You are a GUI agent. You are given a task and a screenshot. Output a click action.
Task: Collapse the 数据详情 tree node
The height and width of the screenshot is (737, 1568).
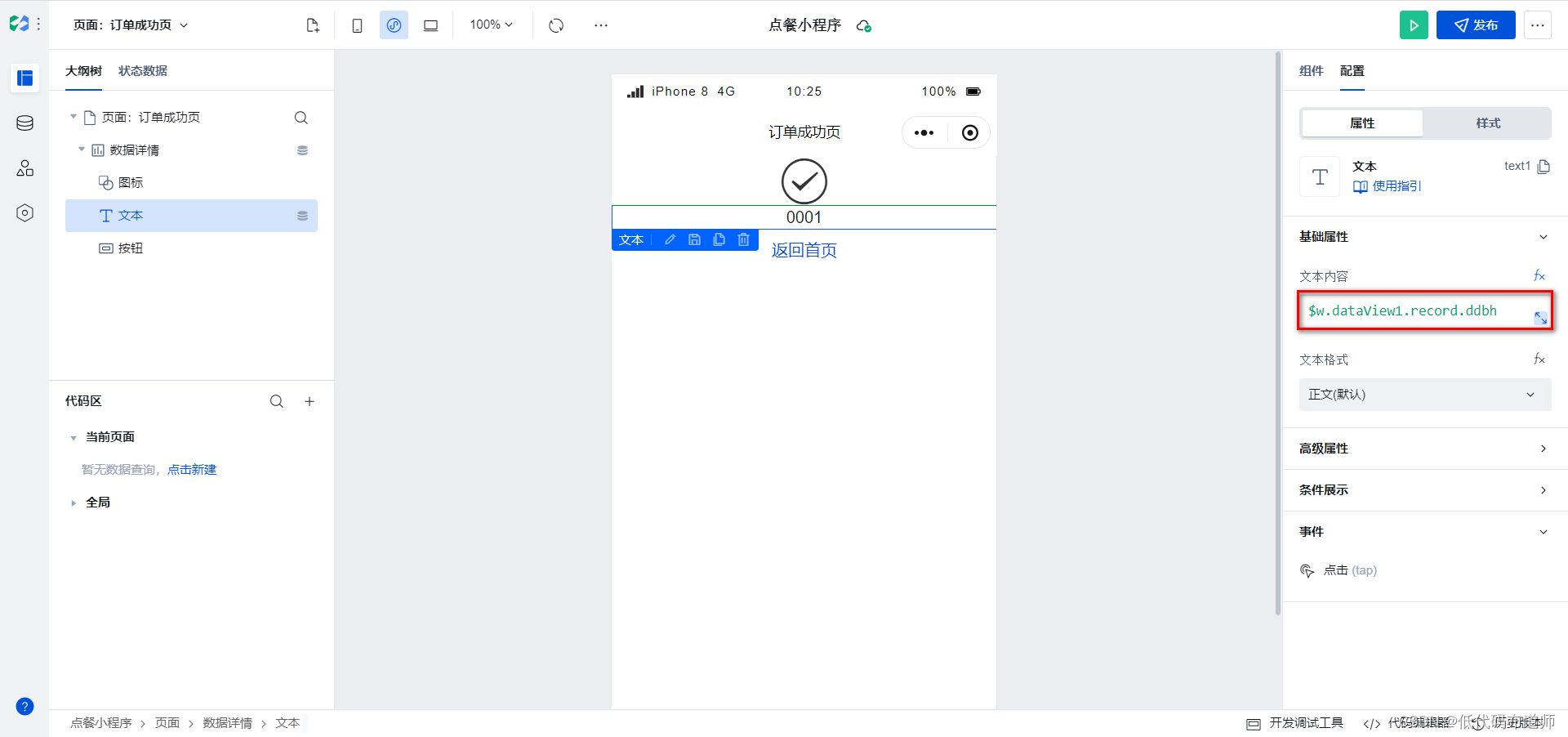(82, 150)
